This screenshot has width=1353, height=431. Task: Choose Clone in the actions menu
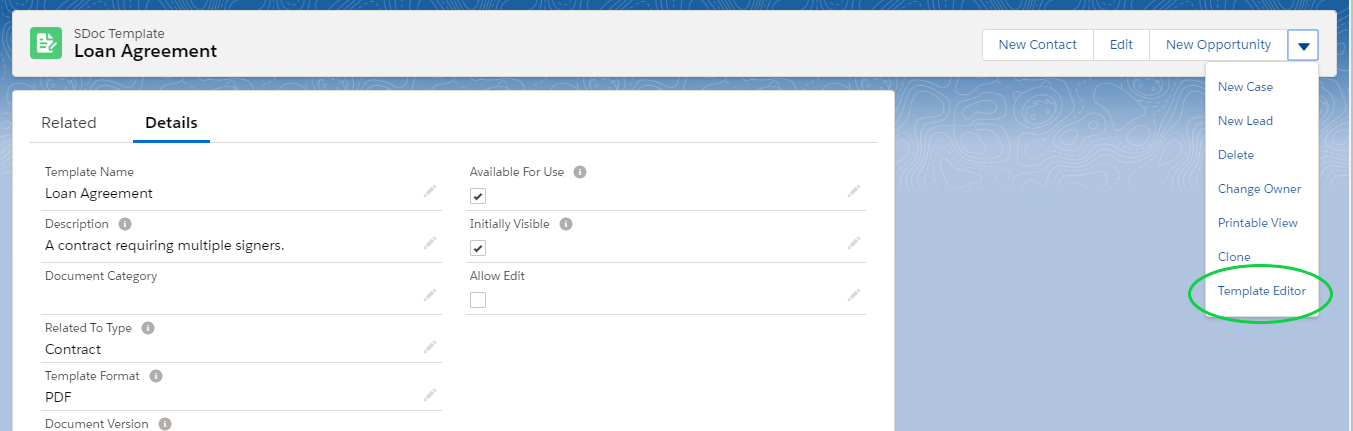click(1234, 257)
